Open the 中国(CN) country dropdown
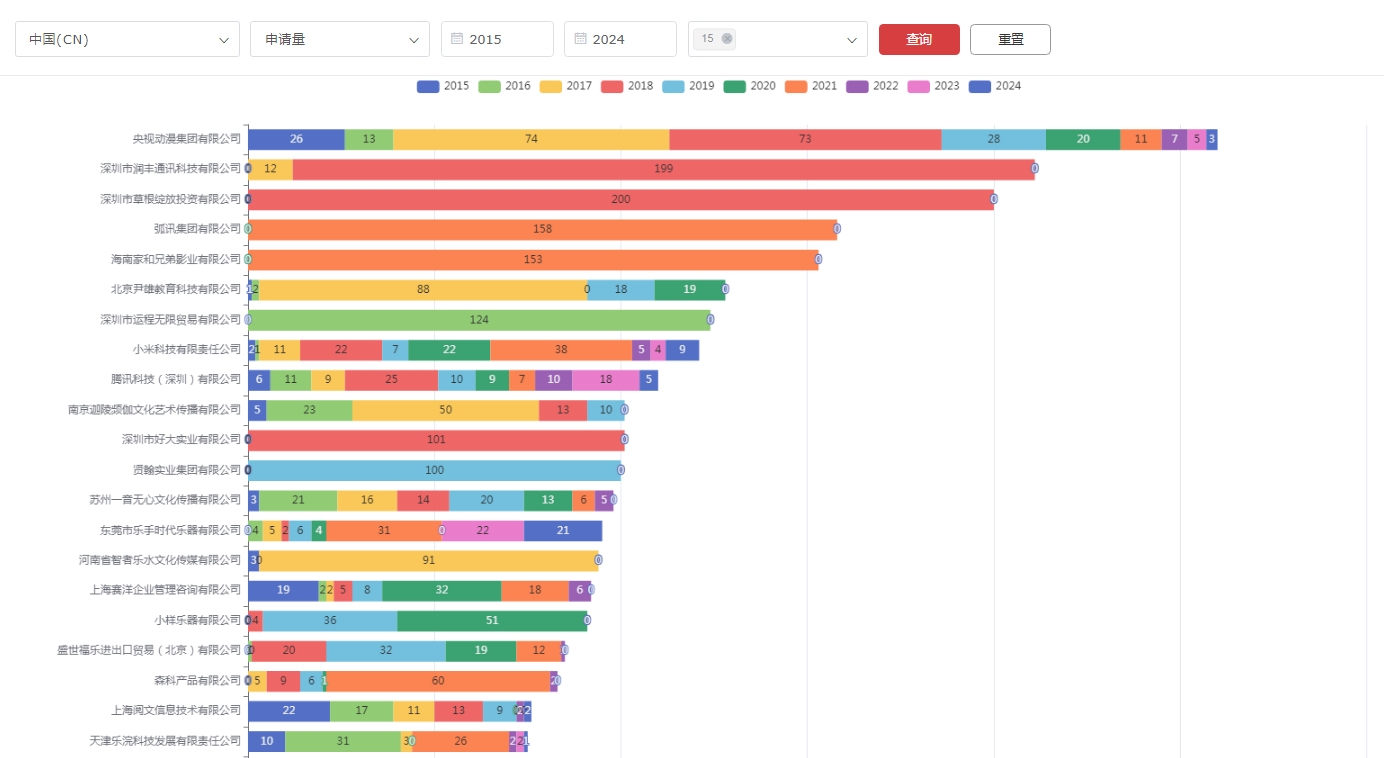The image size is (1384, 758). [x=127, y=39]
